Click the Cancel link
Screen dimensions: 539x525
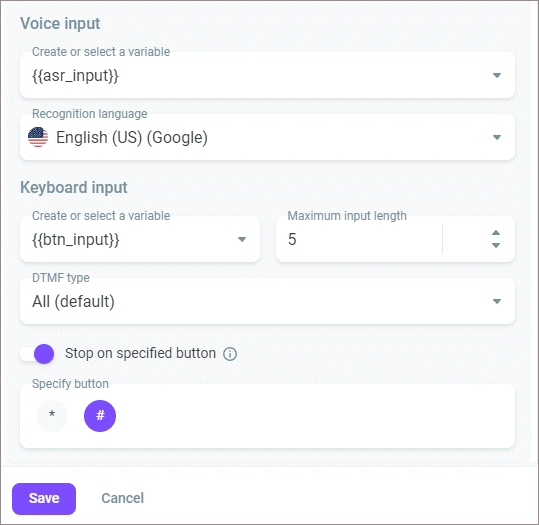tap(123, 498)
